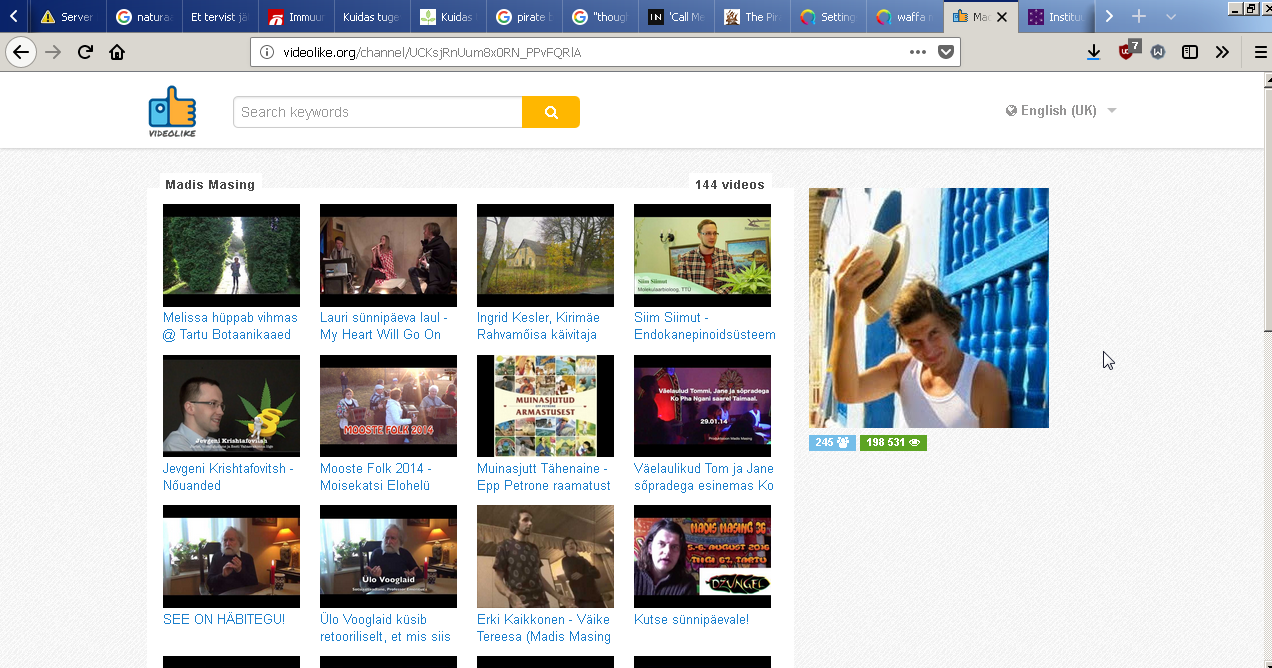Expand the English (UK) language dropdown

pyautogui.click(x=1061, y=111)
